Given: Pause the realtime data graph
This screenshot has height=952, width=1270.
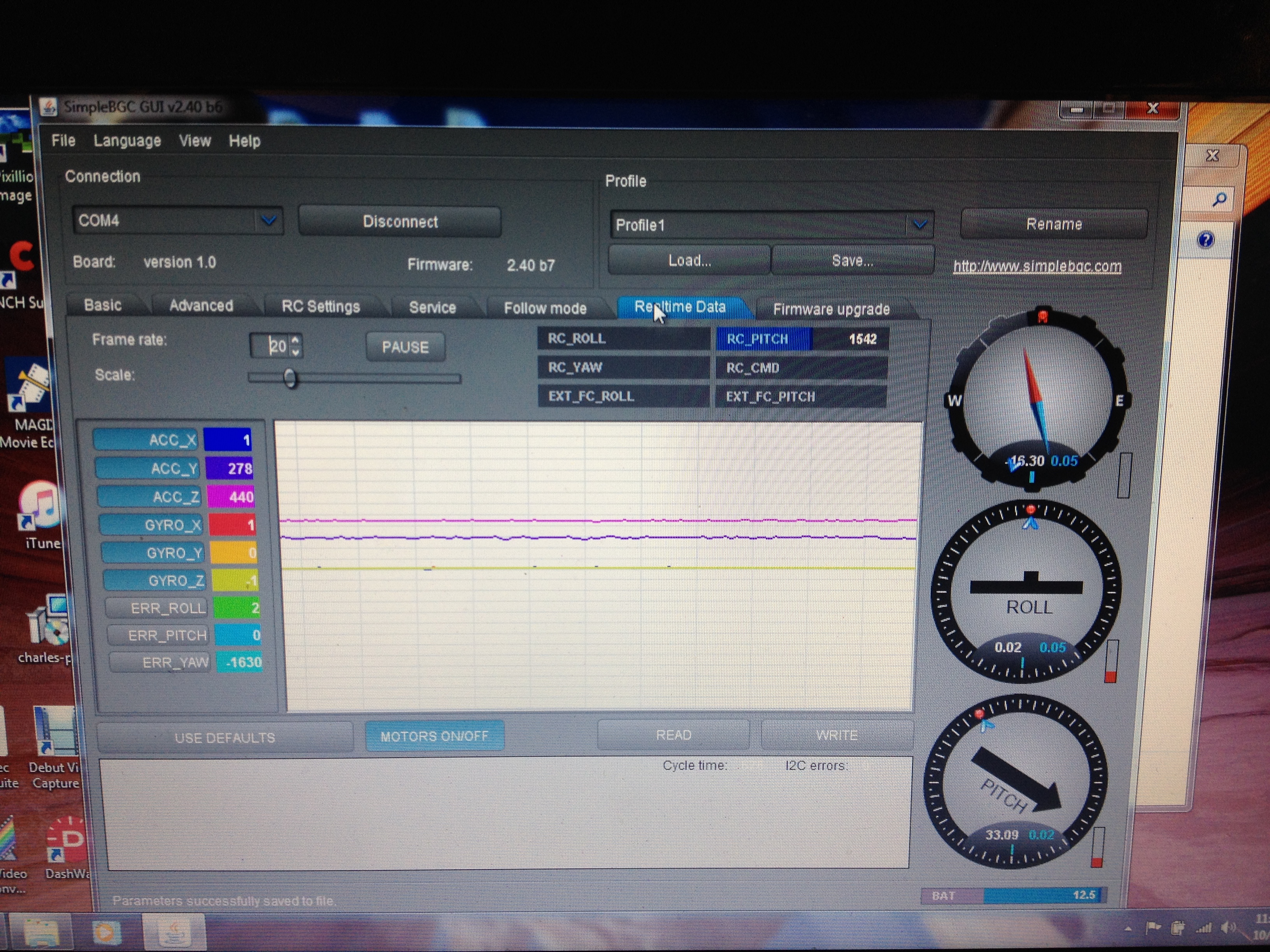Looking at the screenshot, I should point(405,347).
